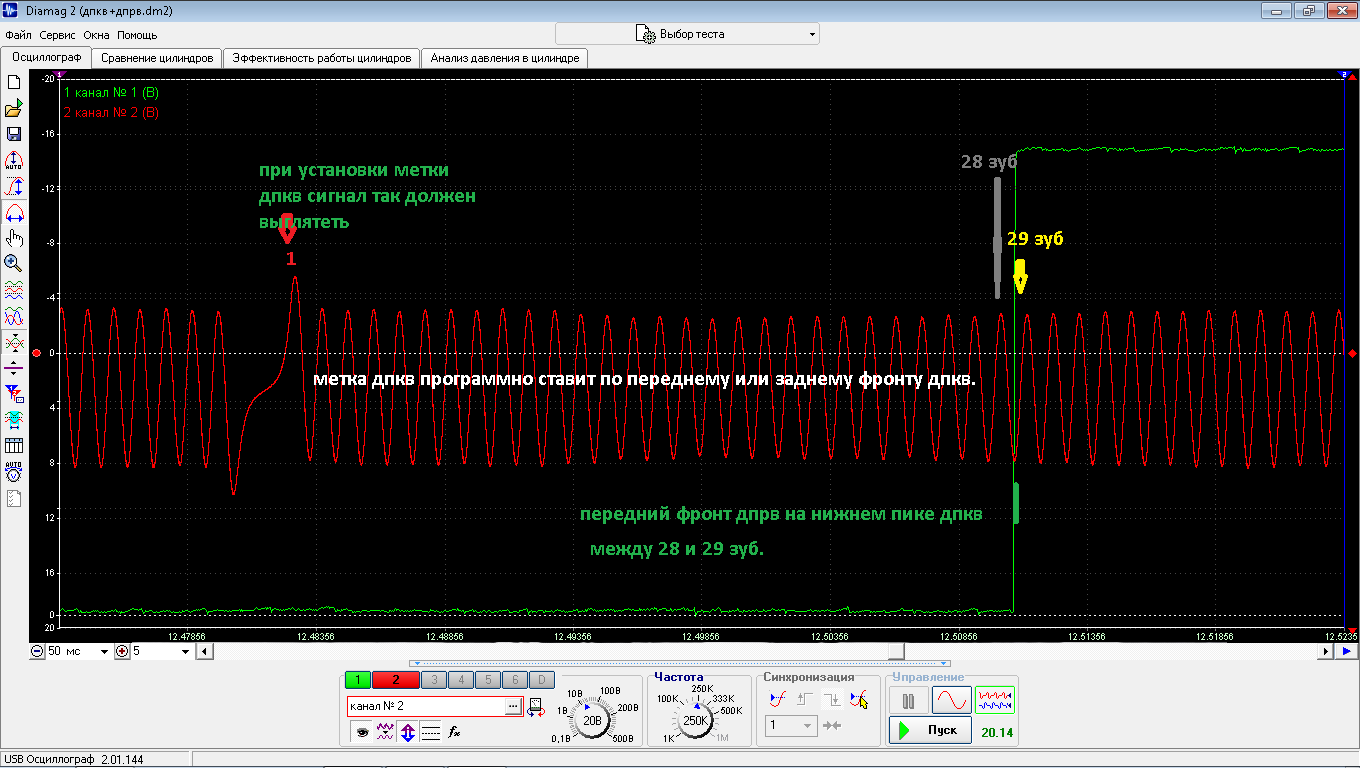Select channel 2 red button

(x=395, y=680)
